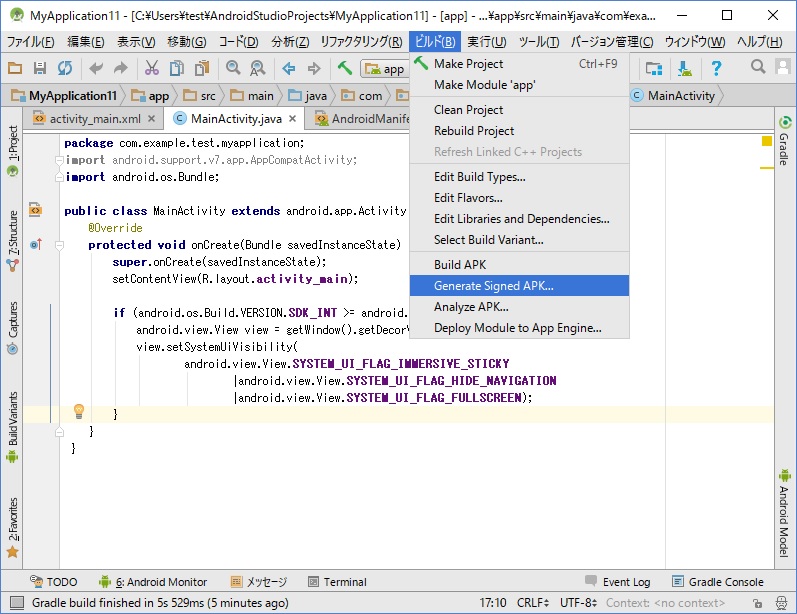Open the 実行(U) menu
This screenshot has height=614, width=797.
tap(486, 41)
